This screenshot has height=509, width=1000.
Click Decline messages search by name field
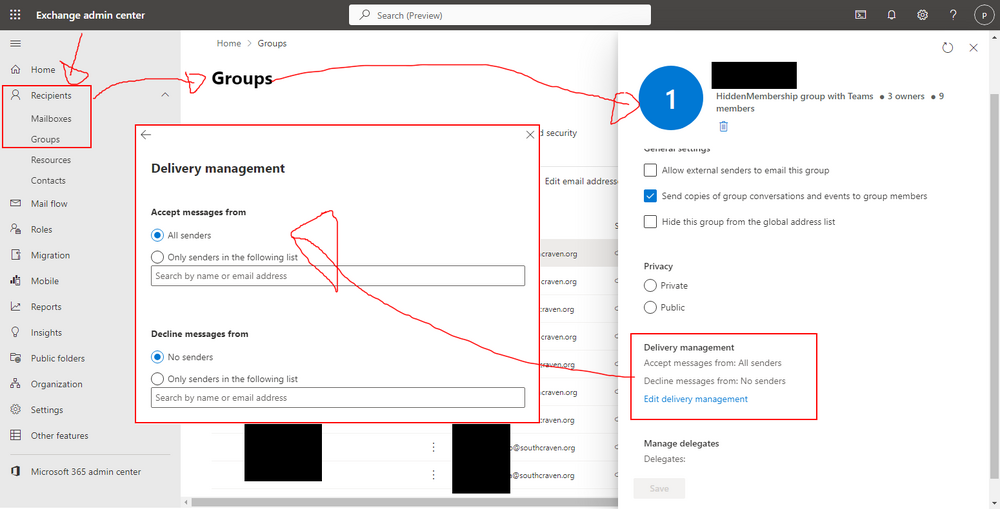pyautogui.click(x=338, y=397)
